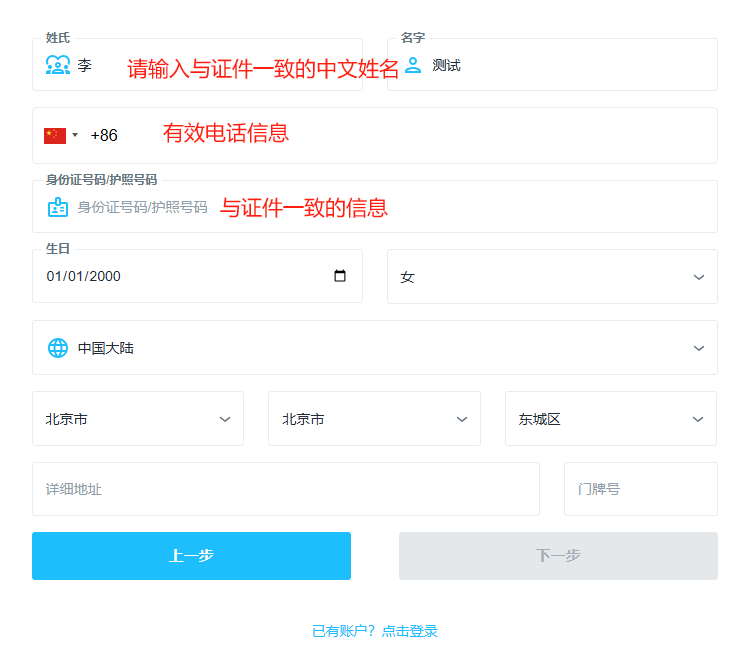Open the city dropdown showing 北京市
Image resolution: width=733 pixels, height=656 pixels.
click(x=374, y=419)
